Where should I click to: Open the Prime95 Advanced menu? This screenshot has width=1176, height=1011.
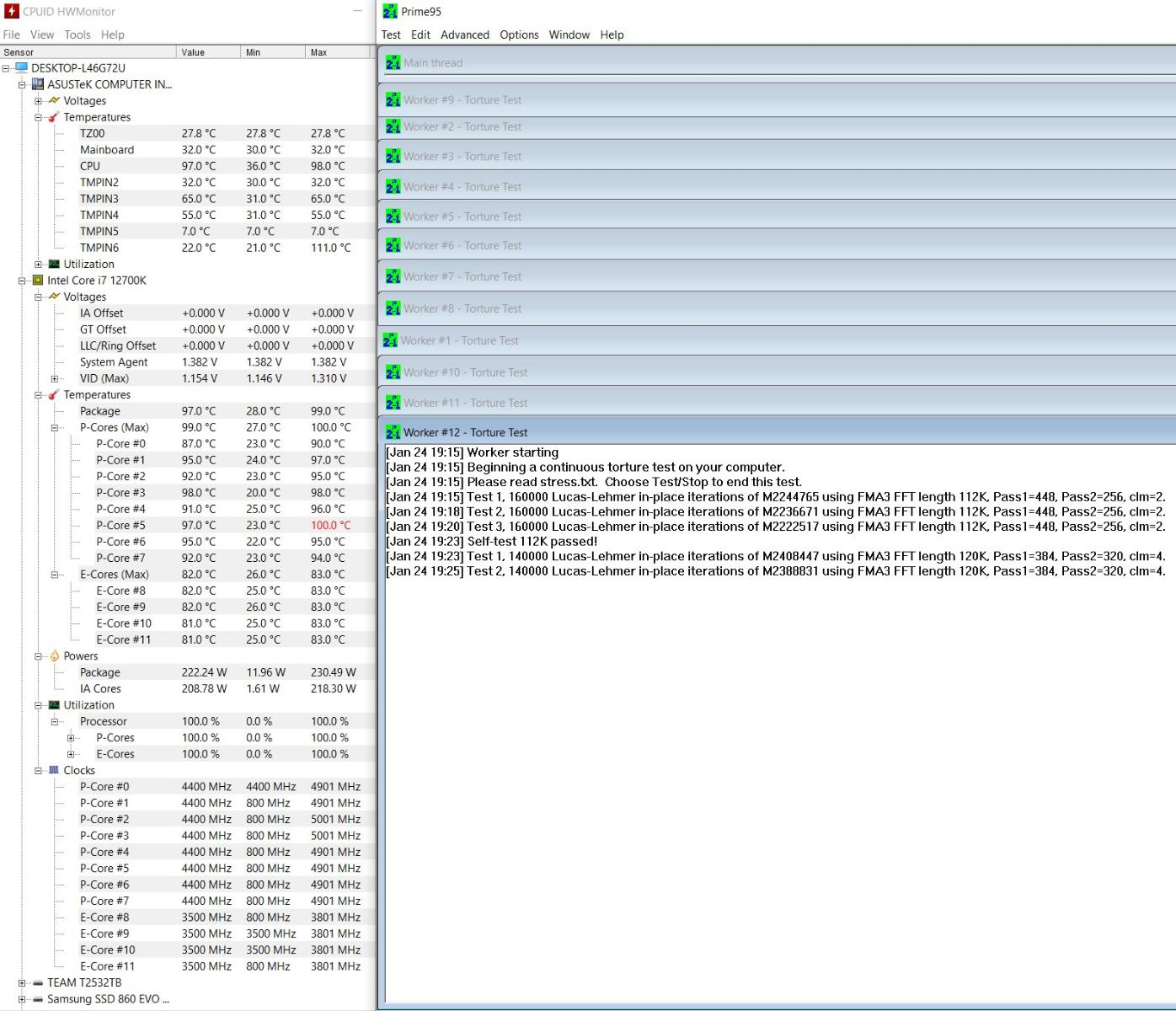(x=465, y=35)
